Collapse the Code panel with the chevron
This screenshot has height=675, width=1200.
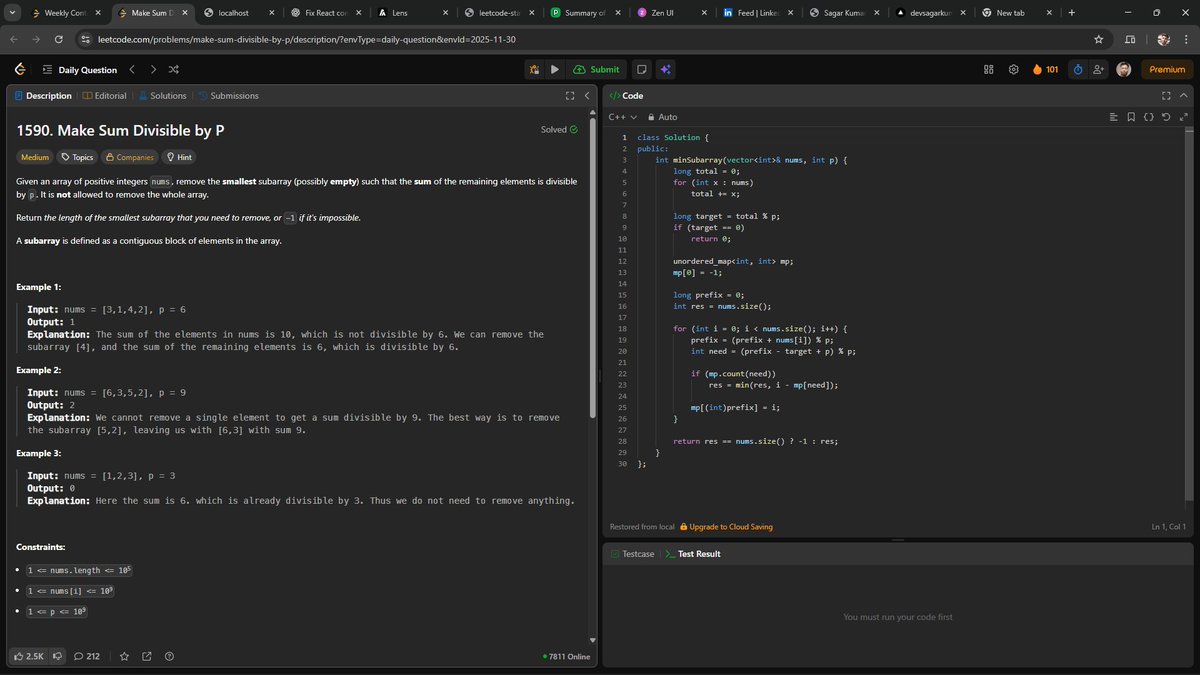[x=1184, y=95]
